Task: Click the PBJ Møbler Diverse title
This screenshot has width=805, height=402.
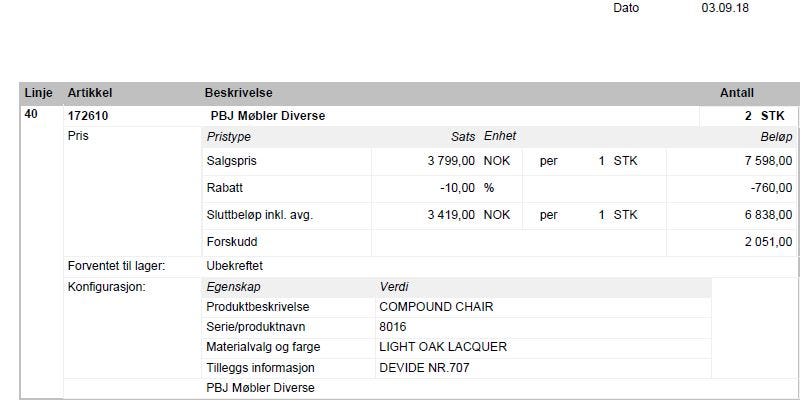Action: pyautogui.click(x=268, y=116)
